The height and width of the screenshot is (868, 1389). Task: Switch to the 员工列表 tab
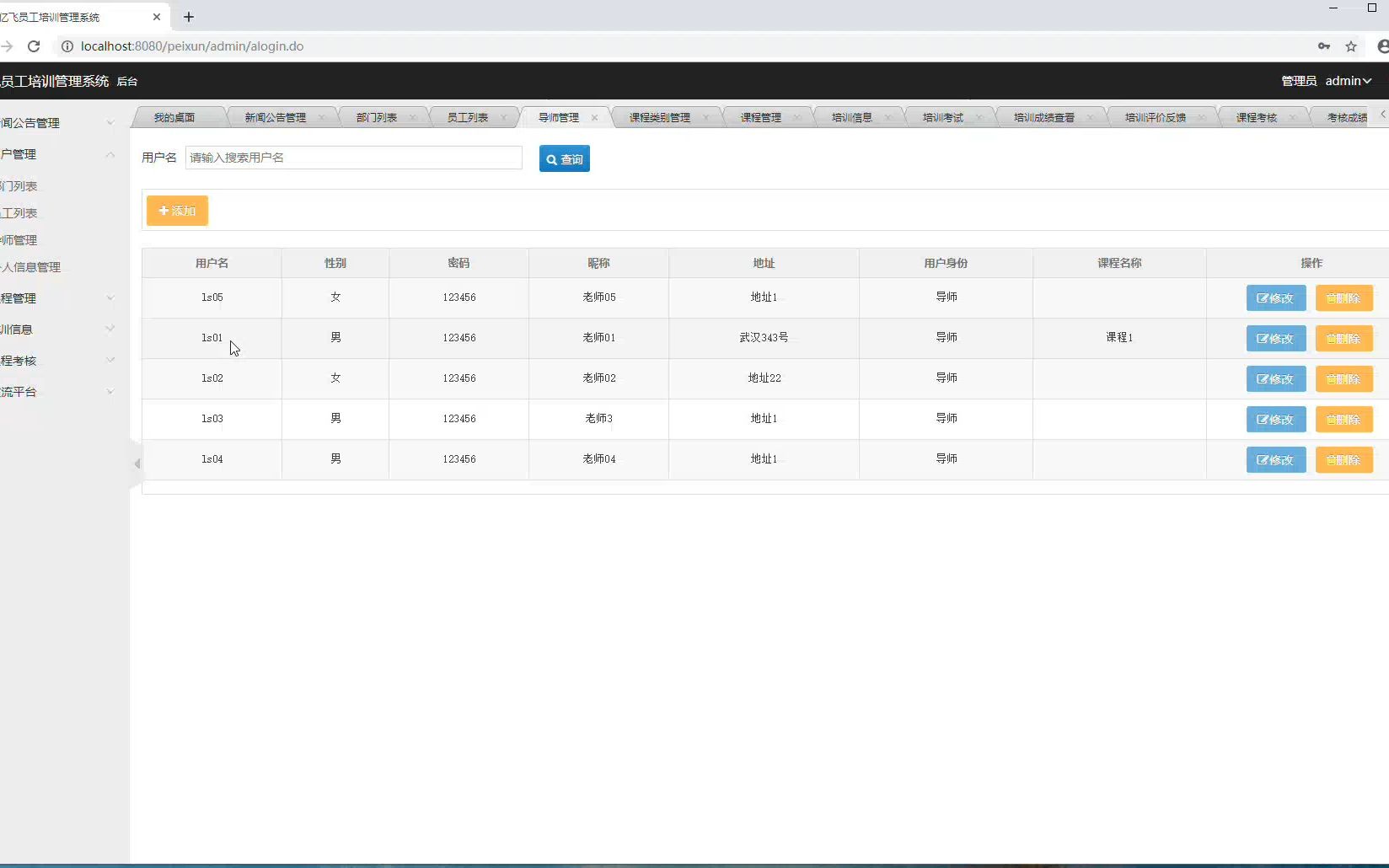468,117
